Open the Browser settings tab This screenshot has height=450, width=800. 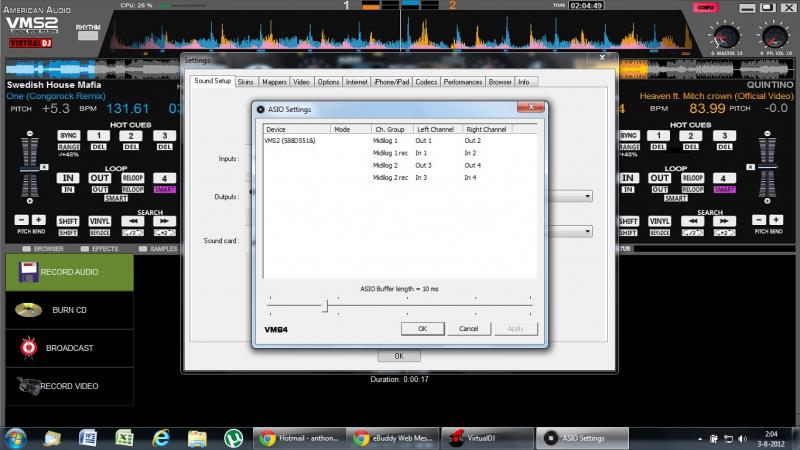(x=500, y=82)
